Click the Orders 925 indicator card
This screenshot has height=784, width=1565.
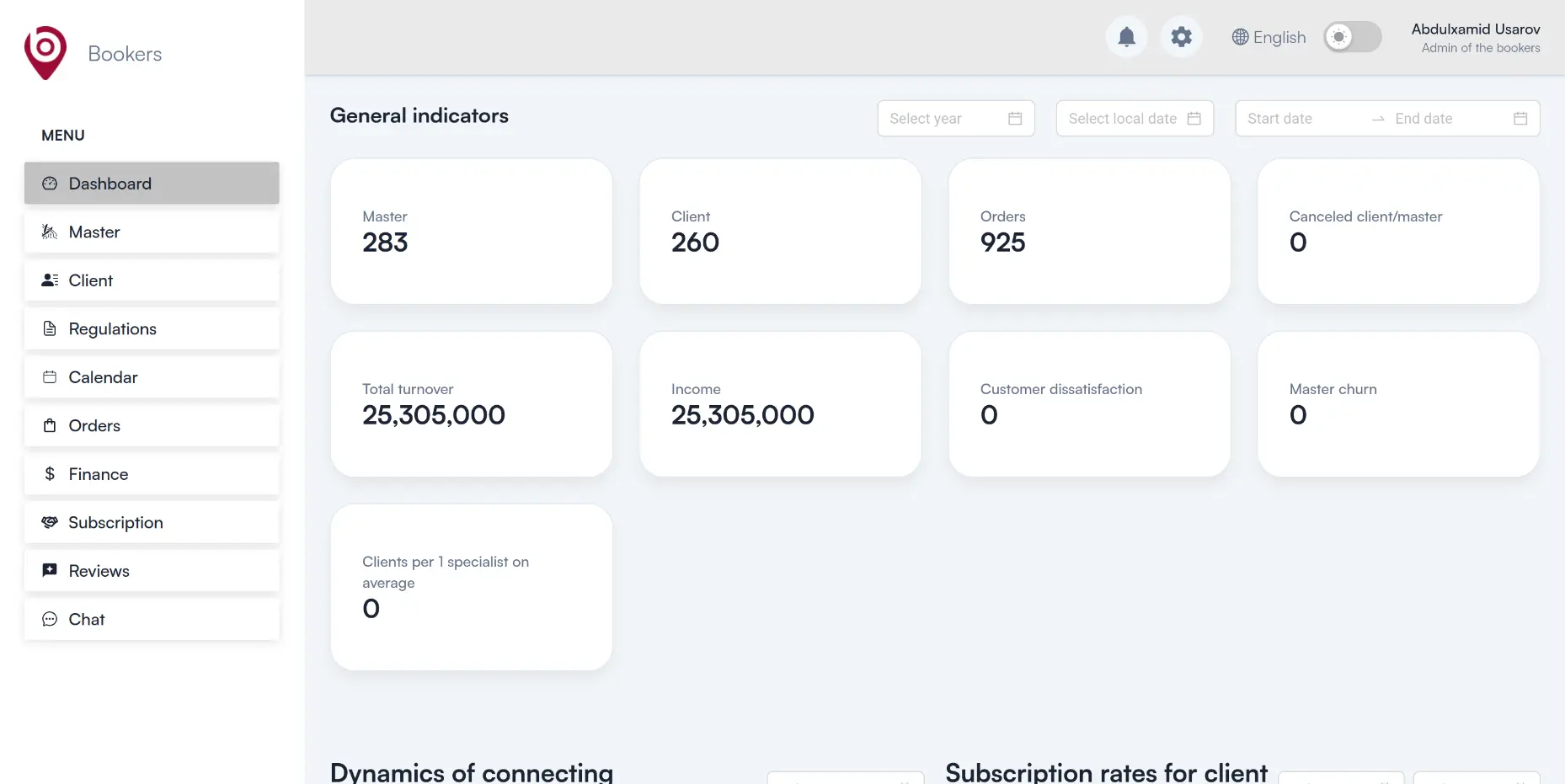click(x=1088, y=232)
